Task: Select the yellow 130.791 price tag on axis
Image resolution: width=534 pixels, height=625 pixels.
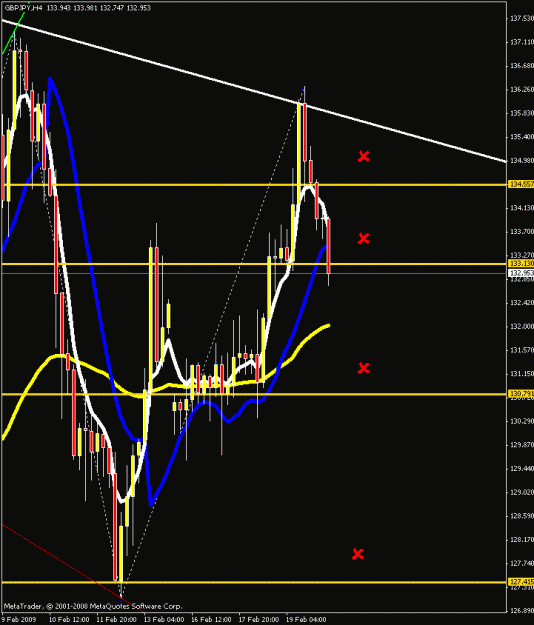Action: click(x=521, y=394)
